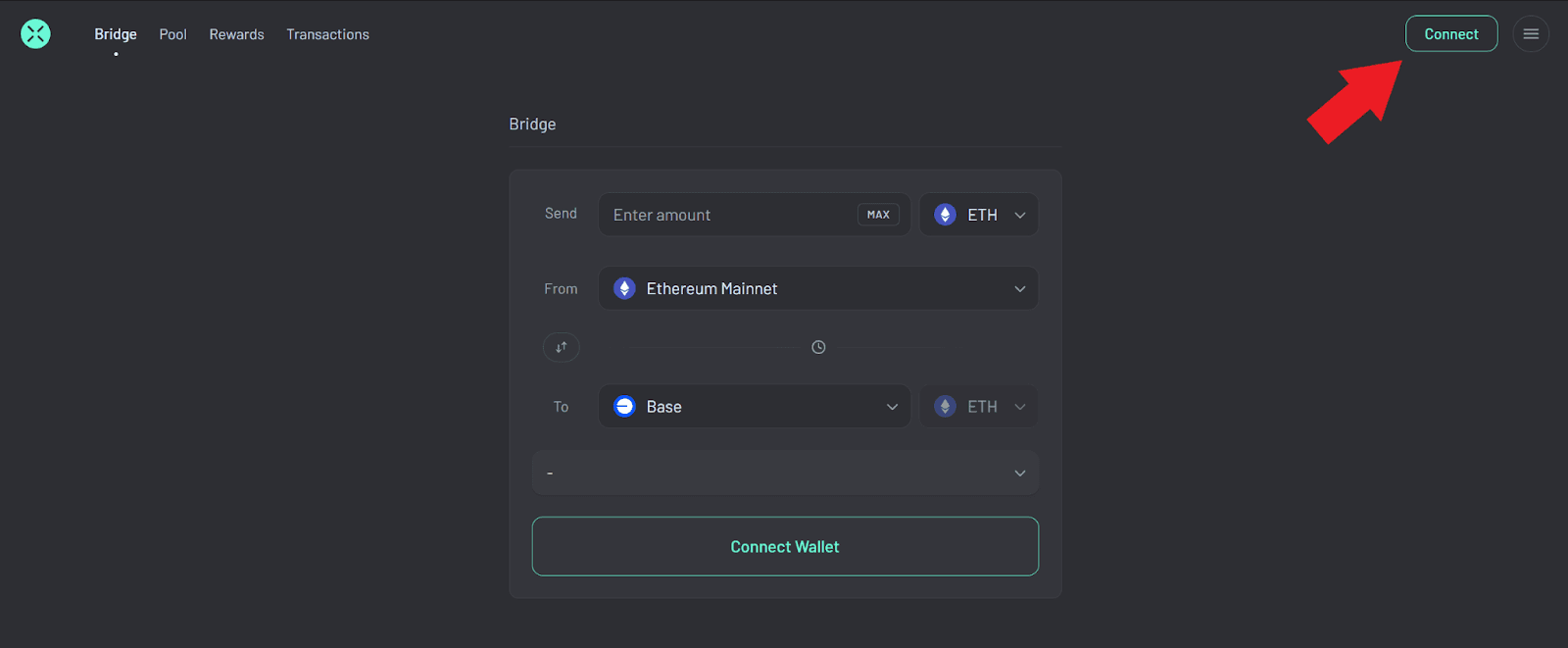Open the destination ETH token dropdown
Screen dimensions: 1568x648
click(1019, 406)
